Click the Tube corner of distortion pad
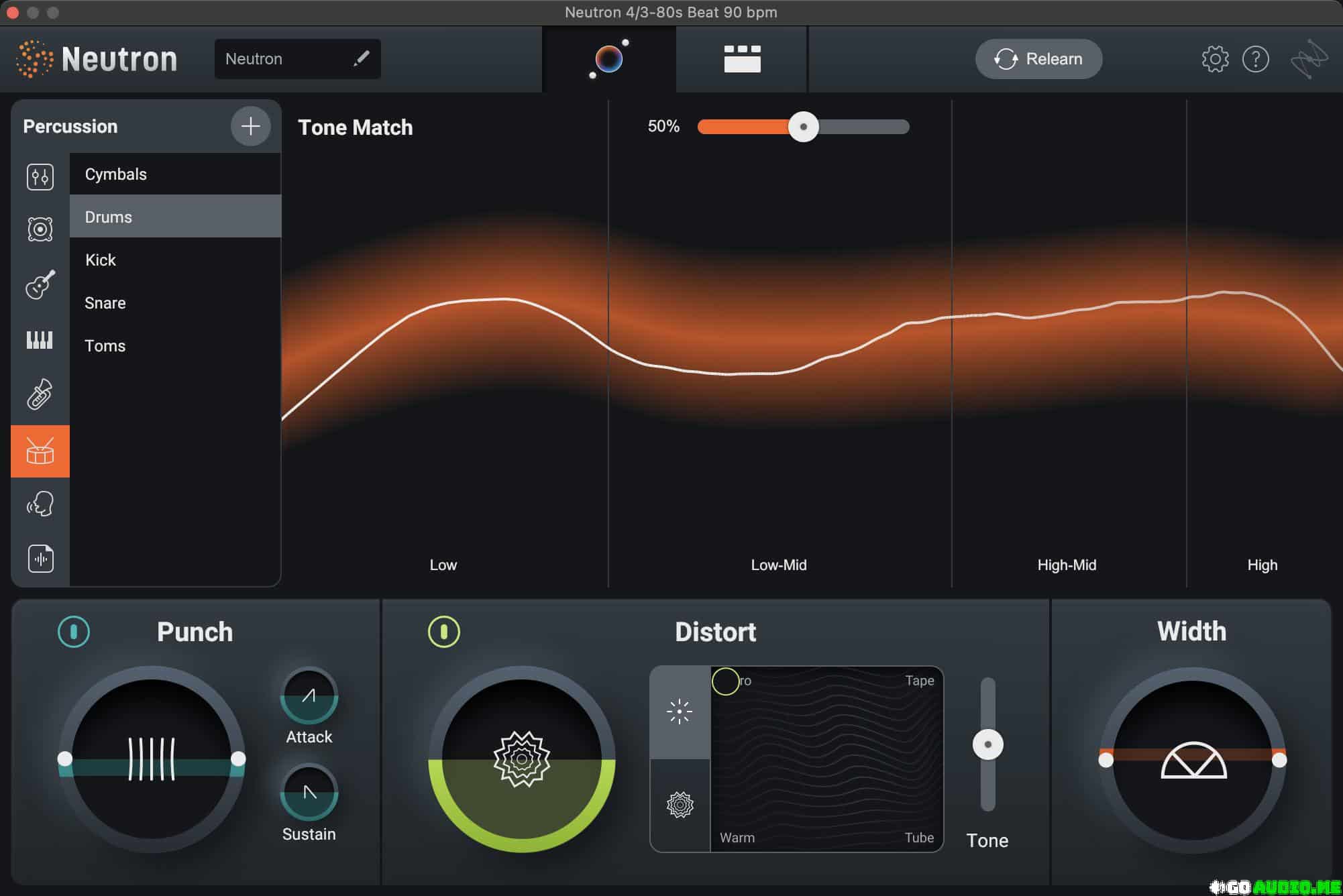The image size is (1343, 896). [919, 838]
